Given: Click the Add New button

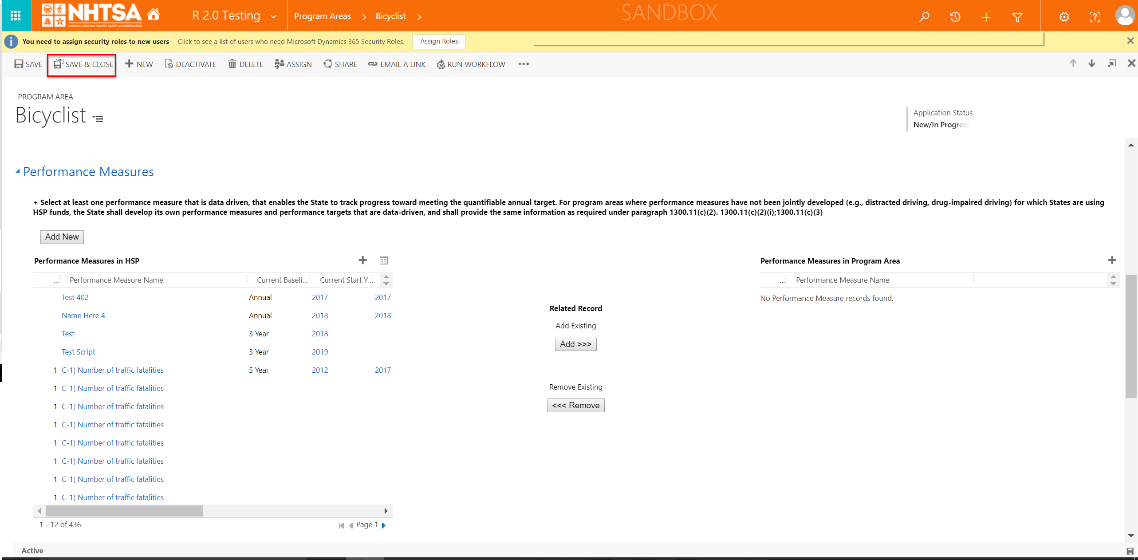Looking at the screenshot, I should [62, 236].
